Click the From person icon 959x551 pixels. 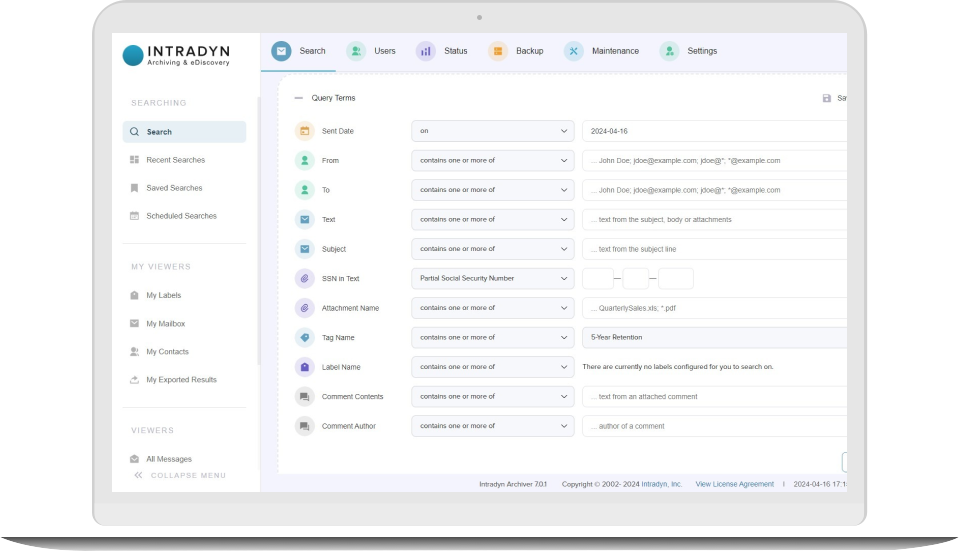click(305, 160)
